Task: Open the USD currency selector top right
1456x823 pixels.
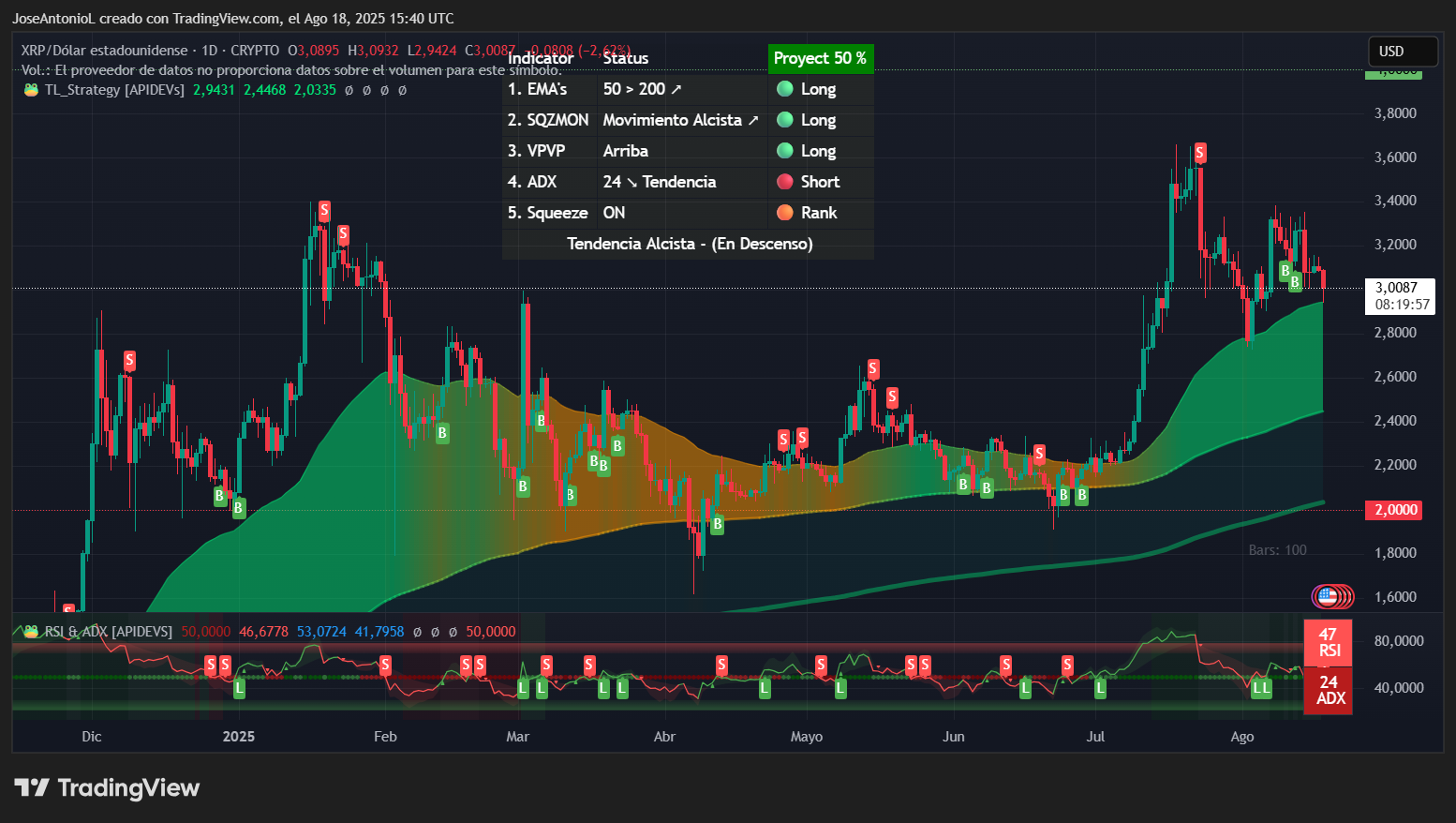Action: click(1403, 52)
